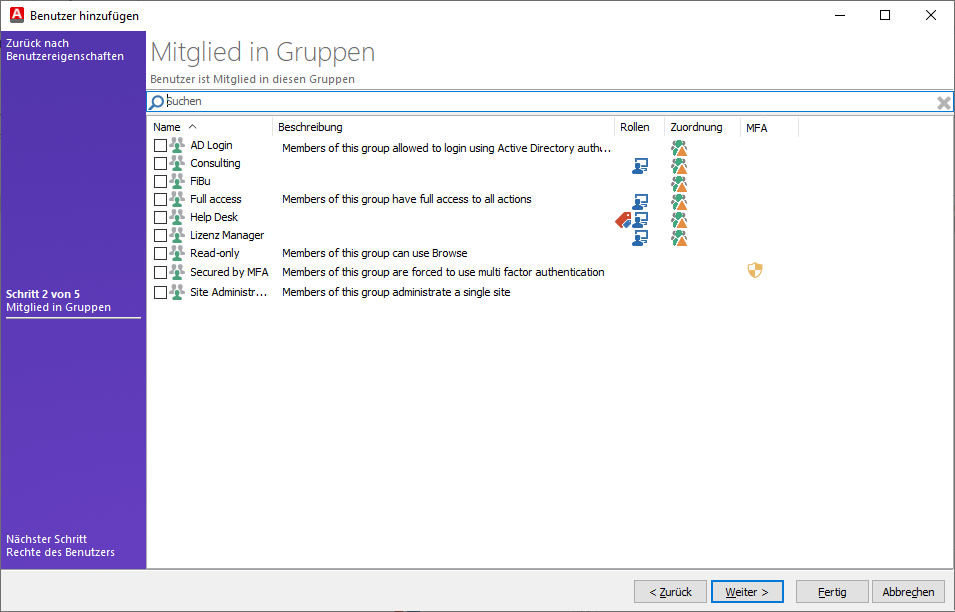Jump to next step Rechte des Benutzers
The image size is (955, 612).
pos(60,546)
